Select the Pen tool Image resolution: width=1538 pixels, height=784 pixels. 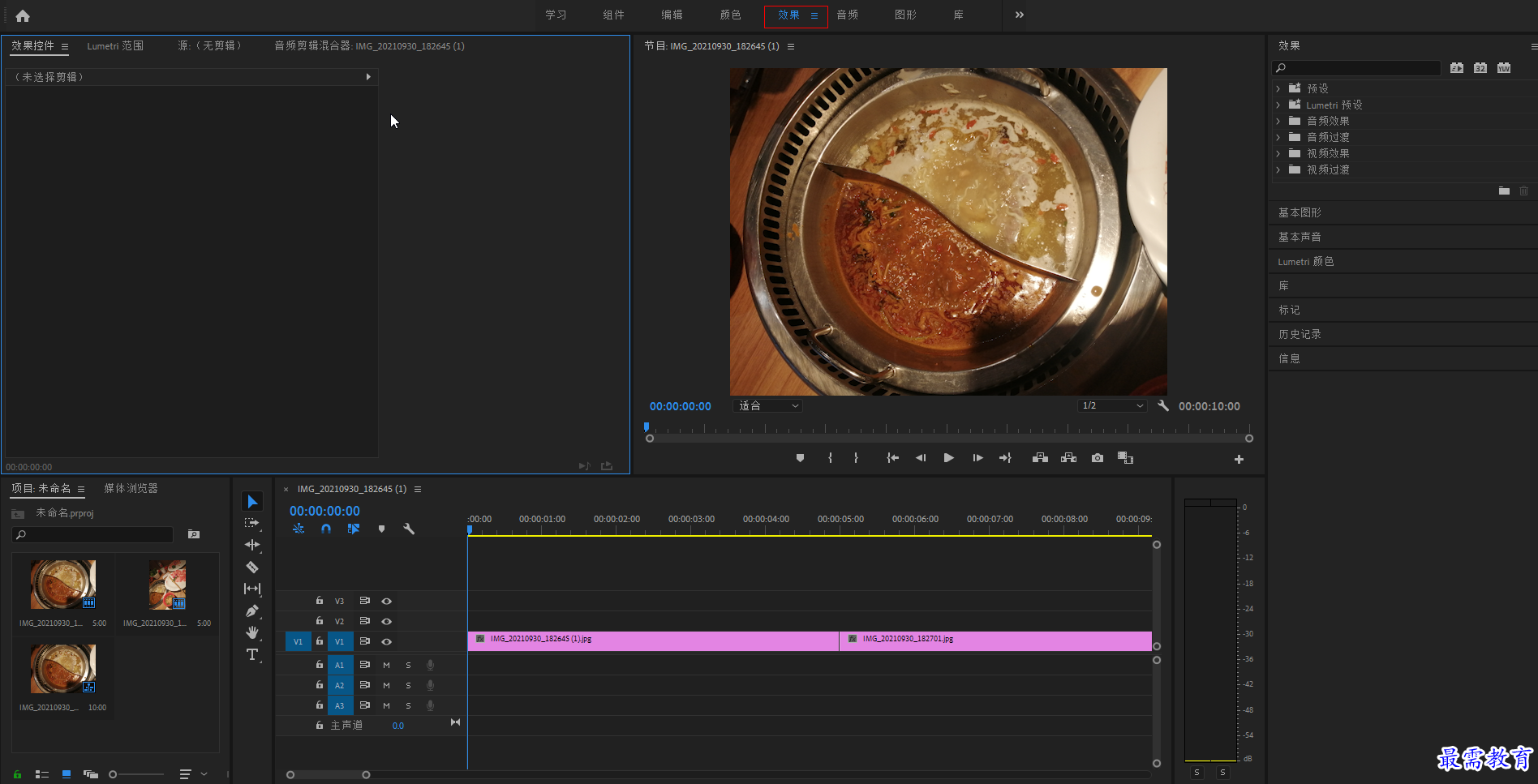(x=252, y=610)
